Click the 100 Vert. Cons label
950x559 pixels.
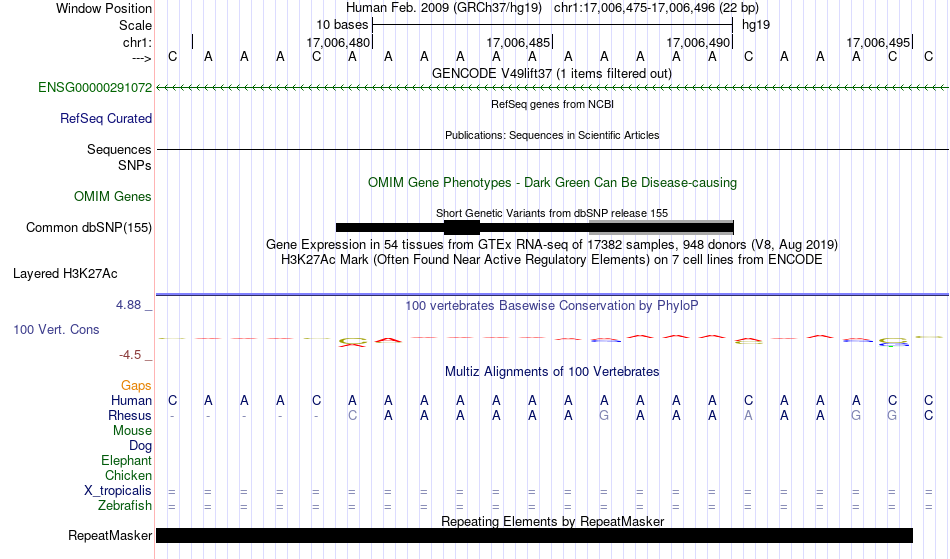coord(56,330)
